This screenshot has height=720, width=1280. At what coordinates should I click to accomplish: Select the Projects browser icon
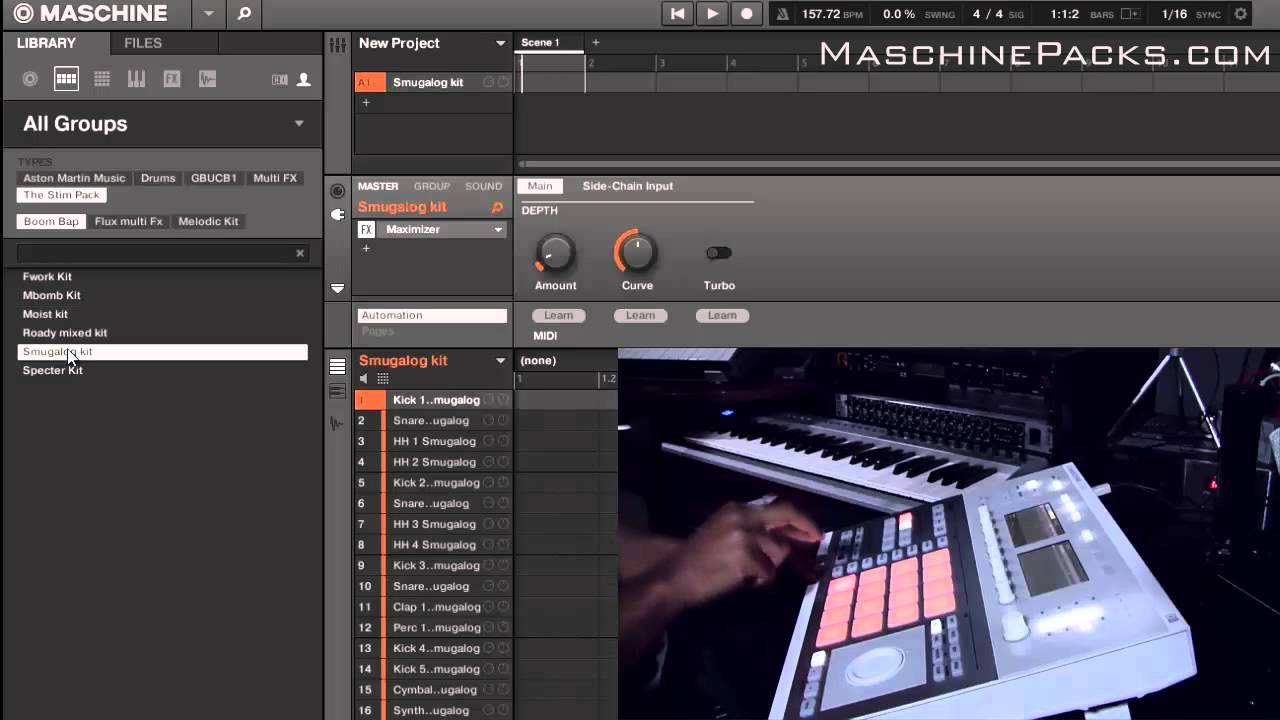coord(30,79)
